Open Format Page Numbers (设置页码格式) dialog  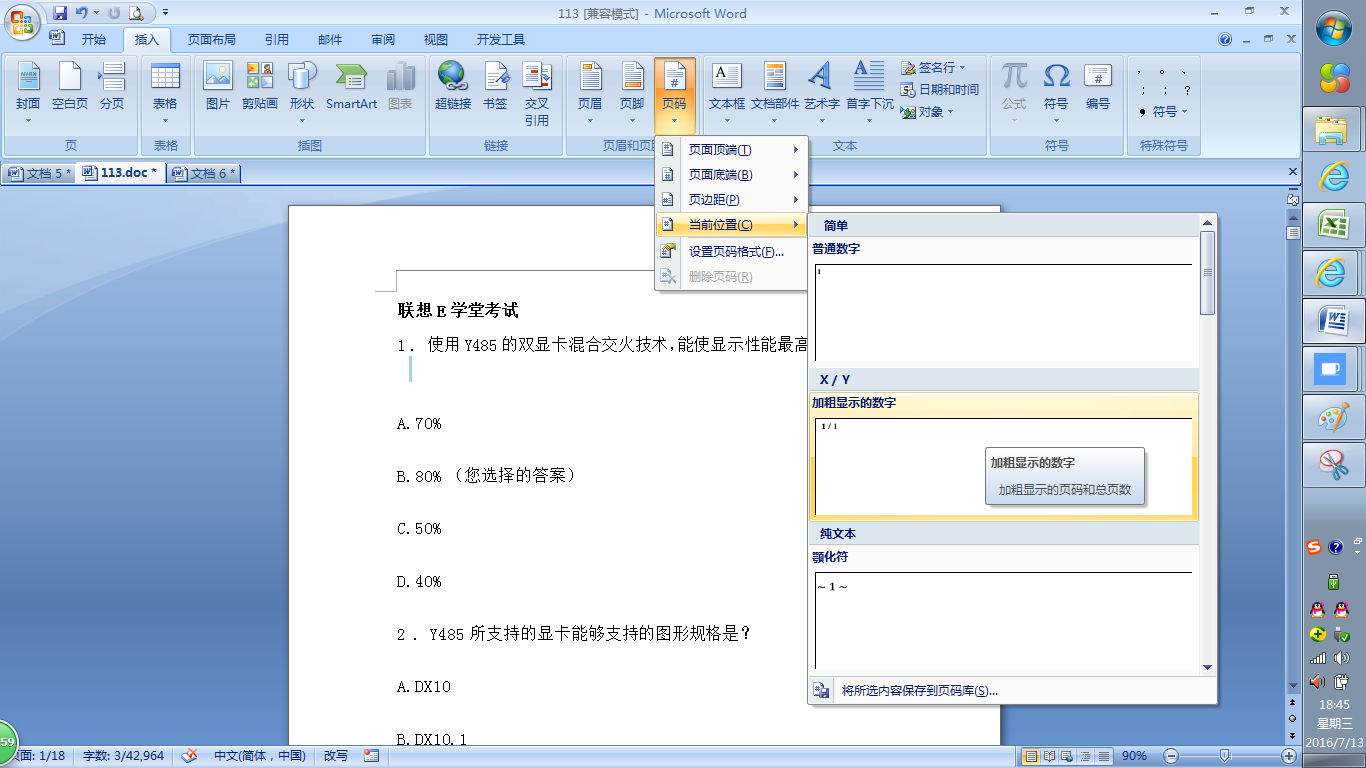[731, 252]
